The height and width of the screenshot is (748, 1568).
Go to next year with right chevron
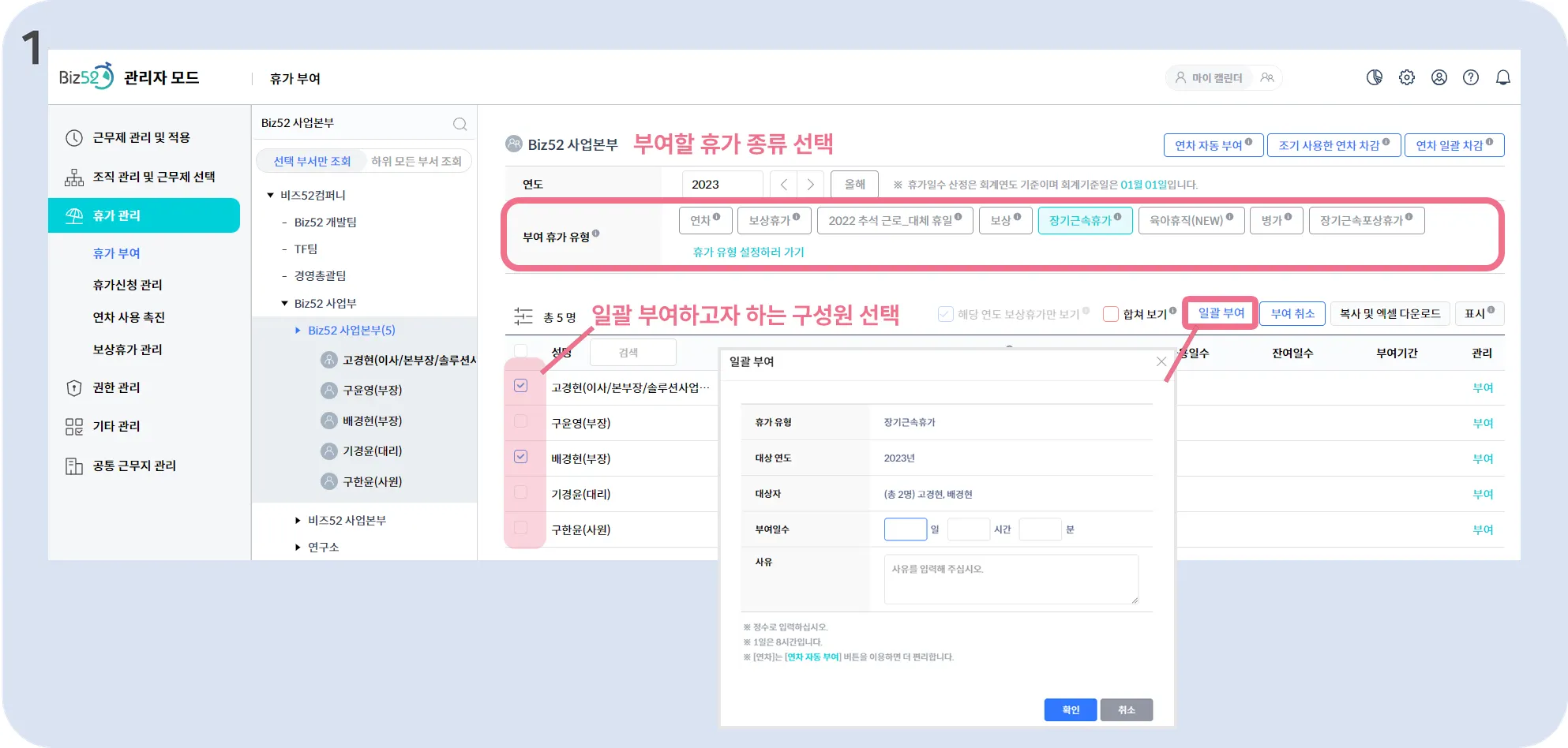click(811, 185)
